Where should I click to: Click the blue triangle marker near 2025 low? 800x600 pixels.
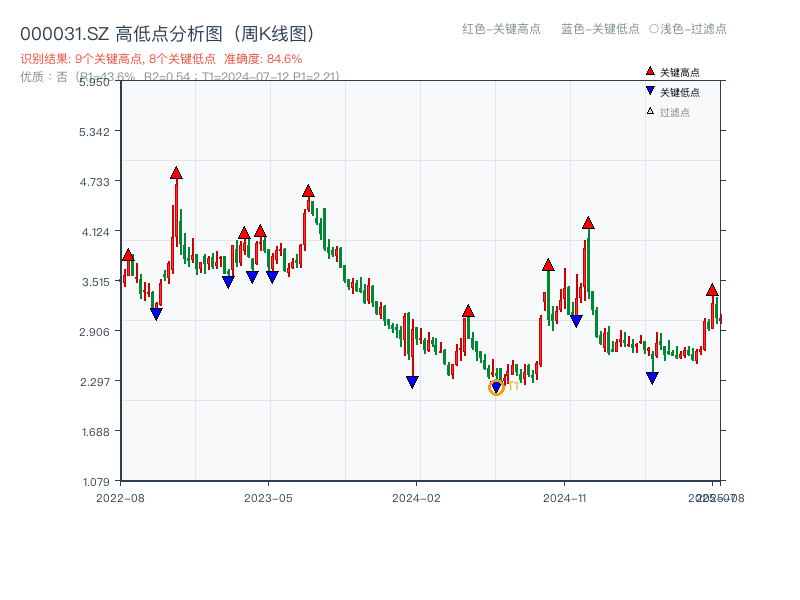pyautogui.click(x=653, y=377)
